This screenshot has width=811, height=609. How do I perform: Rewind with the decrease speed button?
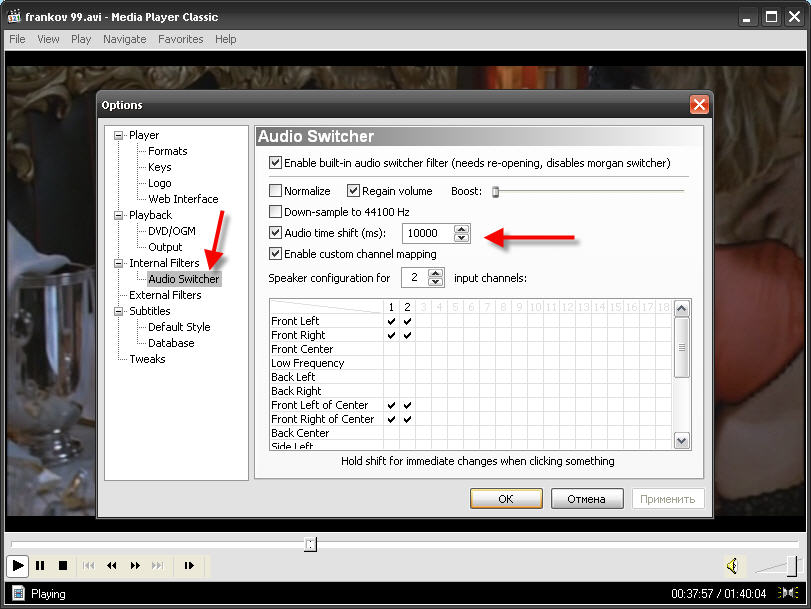(x=112, y=566)
